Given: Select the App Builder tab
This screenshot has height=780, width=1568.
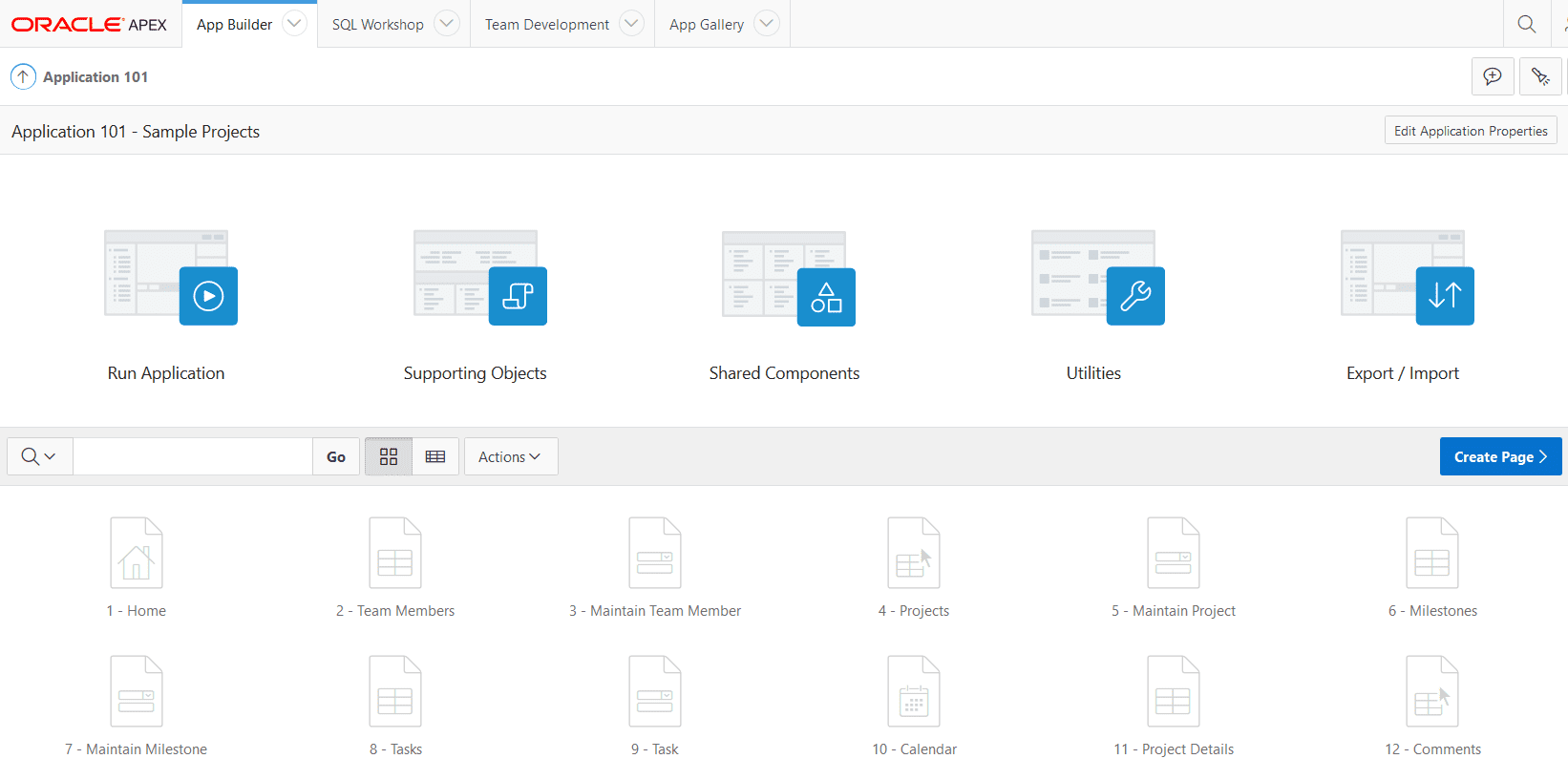Looking at the screenshot, I should [234, 25].
